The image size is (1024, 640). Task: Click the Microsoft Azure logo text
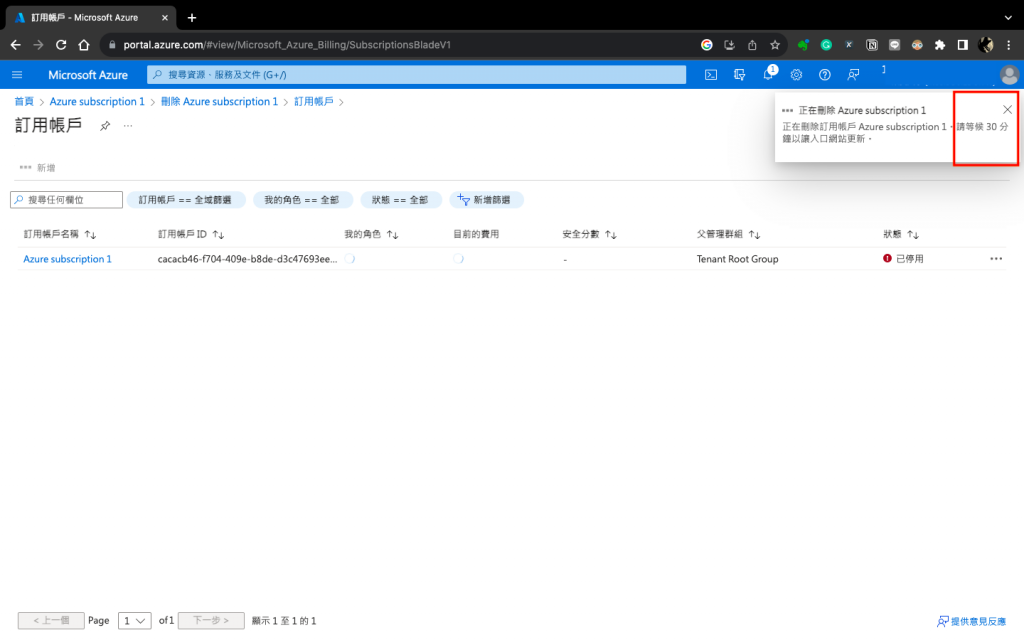click(x=88, y=74)
